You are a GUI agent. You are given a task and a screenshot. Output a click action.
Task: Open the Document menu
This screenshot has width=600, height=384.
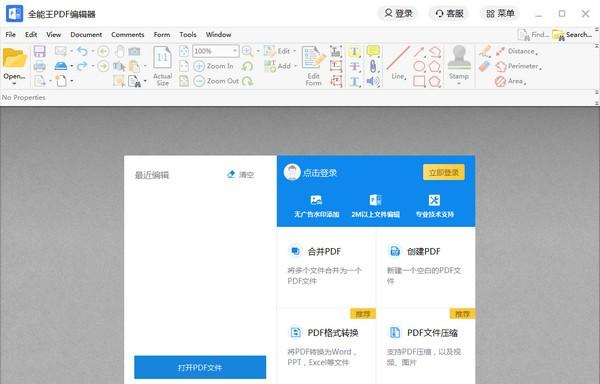pos(86,34)
